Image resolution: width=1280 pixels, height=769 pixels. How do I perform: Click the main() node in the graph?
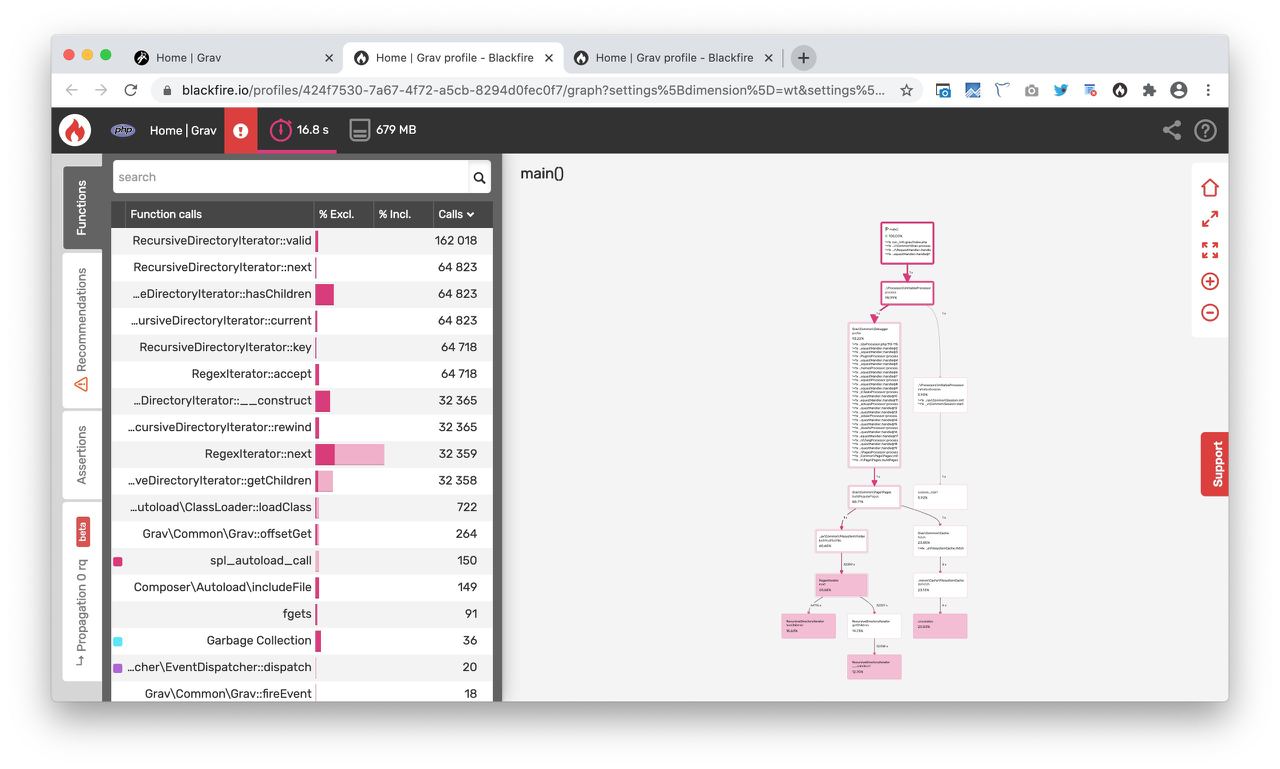tap(907, 243)
